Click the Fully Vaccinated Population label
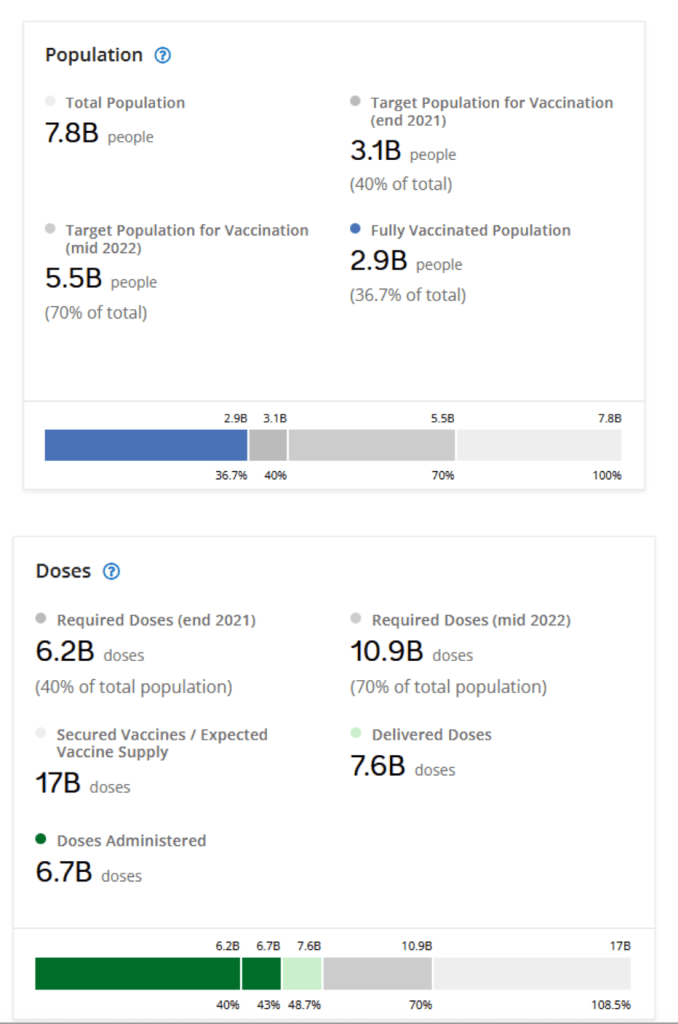This screenshot has height=1024, width=678. tap(470, 230)
